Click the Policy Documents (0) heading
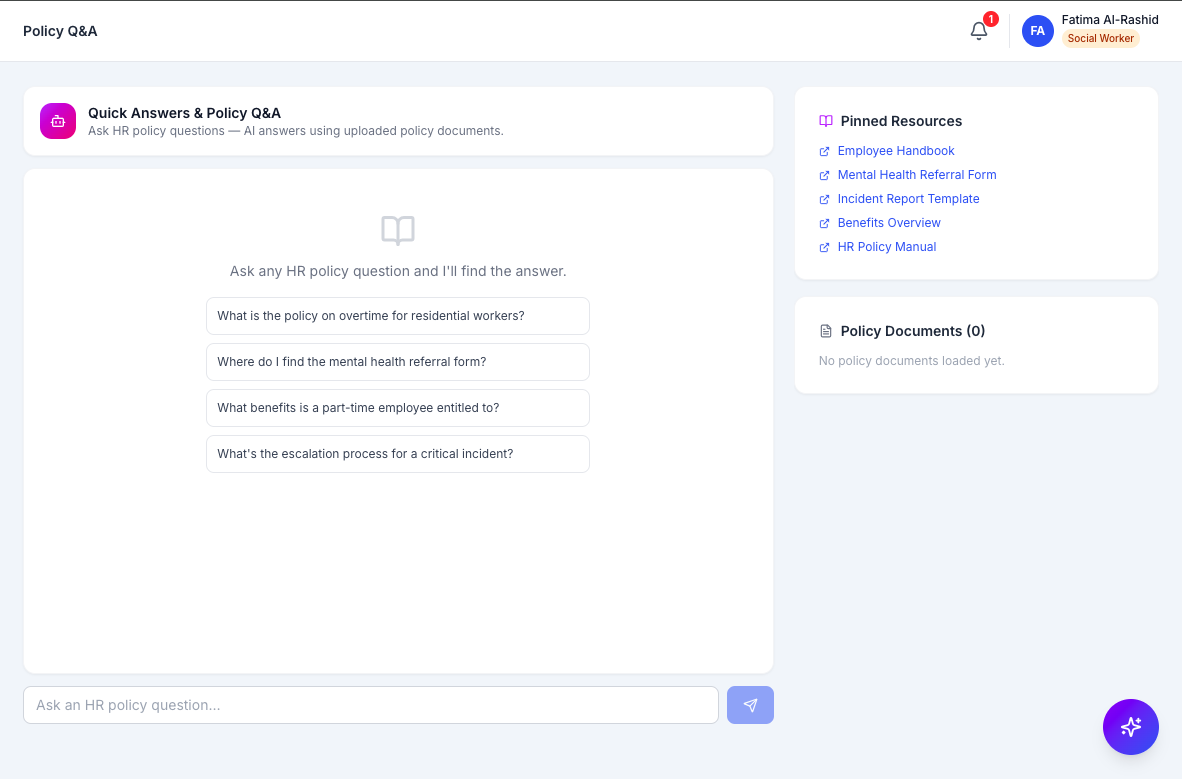Screen dimensions: 1182x779 [x=913, y=331]
